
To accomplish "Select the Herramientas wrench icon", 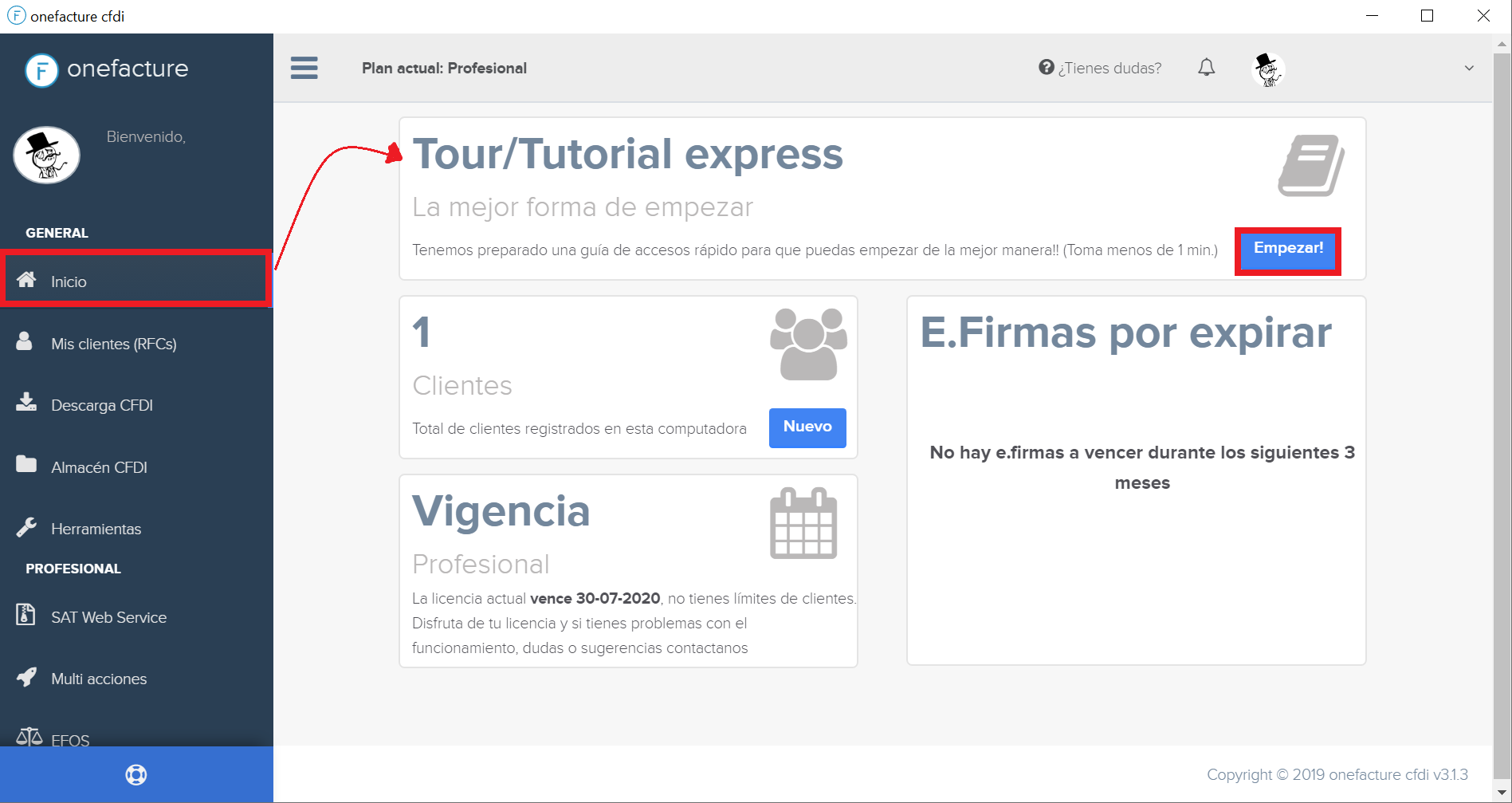I will [x=25, y=526].
